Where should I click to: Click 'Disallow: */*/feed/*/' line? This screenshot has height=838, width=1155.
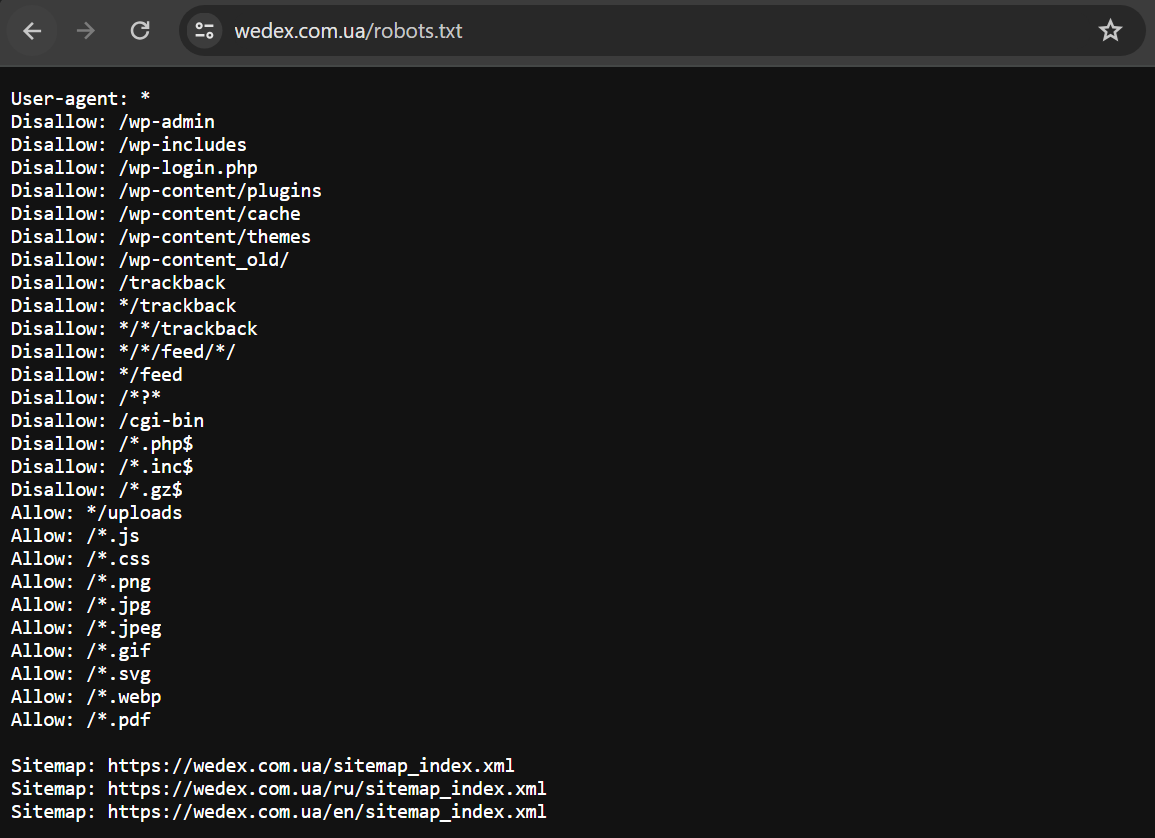pos(123,351)
